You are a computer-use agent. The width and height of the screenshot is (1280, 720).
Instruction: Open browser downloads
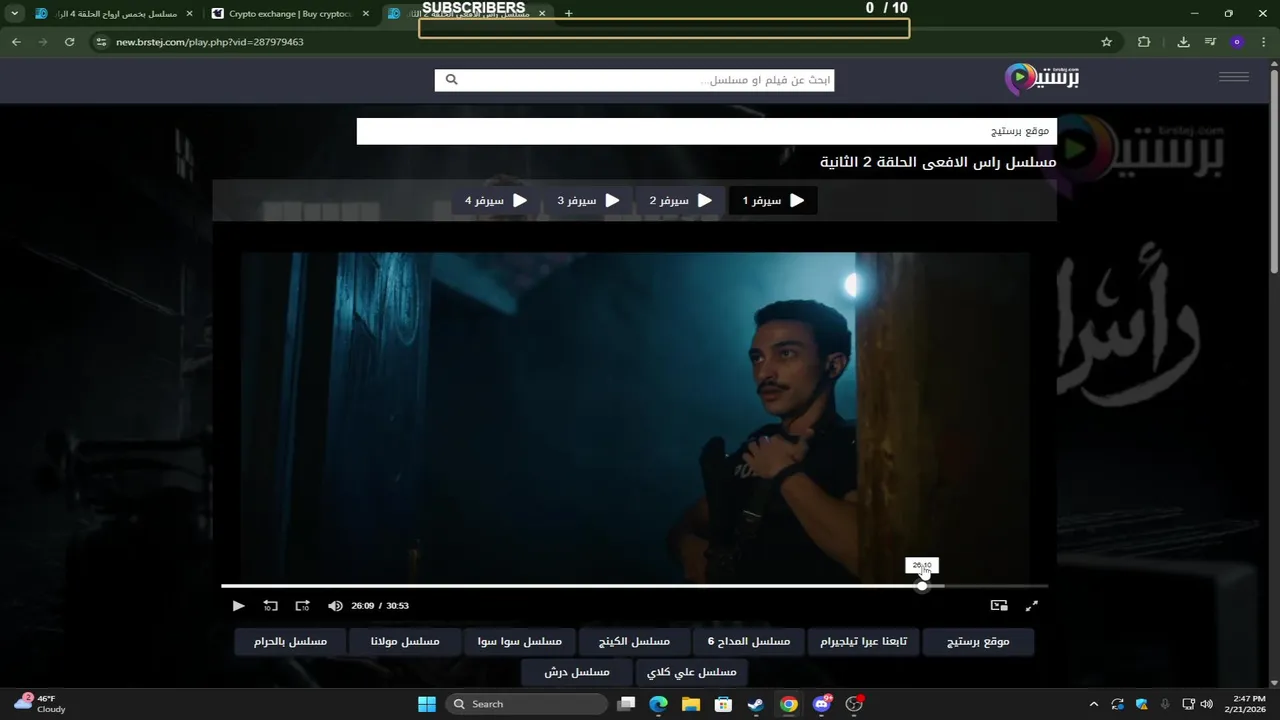[1183, 42]
